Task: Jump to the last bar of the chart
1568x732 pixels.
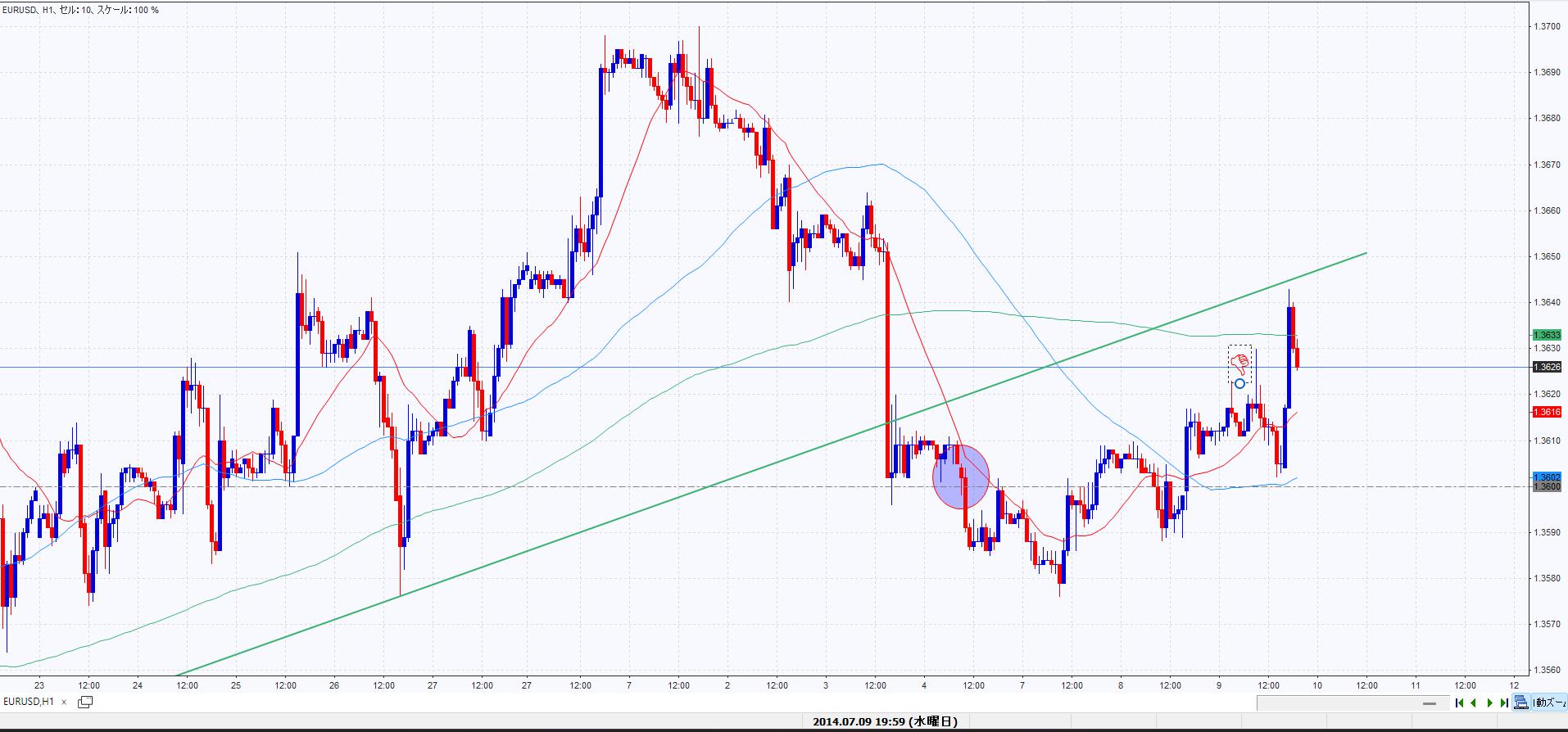Action: click(1504, 703)
